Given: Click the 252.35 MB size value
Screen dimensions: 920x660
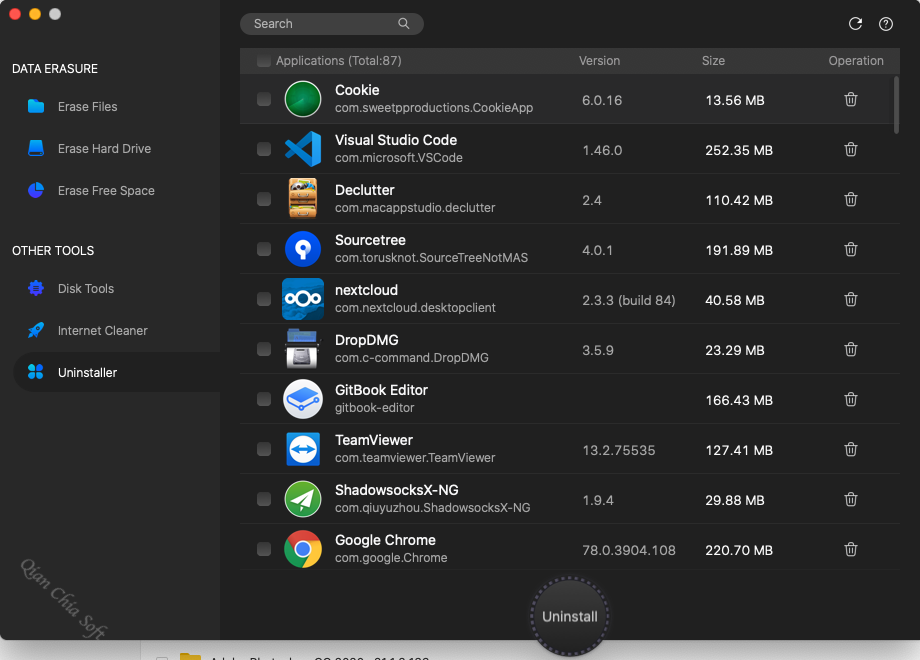Looking at the screenshot, I should [x=739, y=150].
